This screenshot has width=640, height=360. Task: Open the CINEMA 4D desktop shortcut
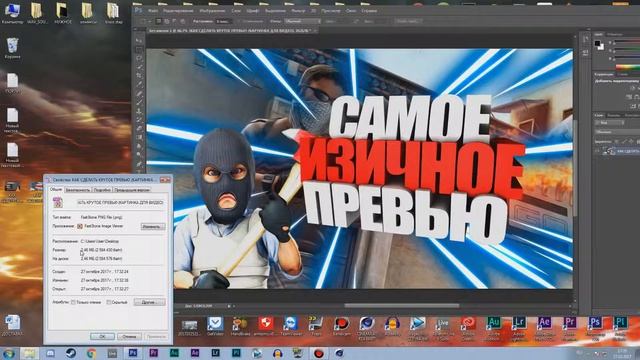pos(367,325)
